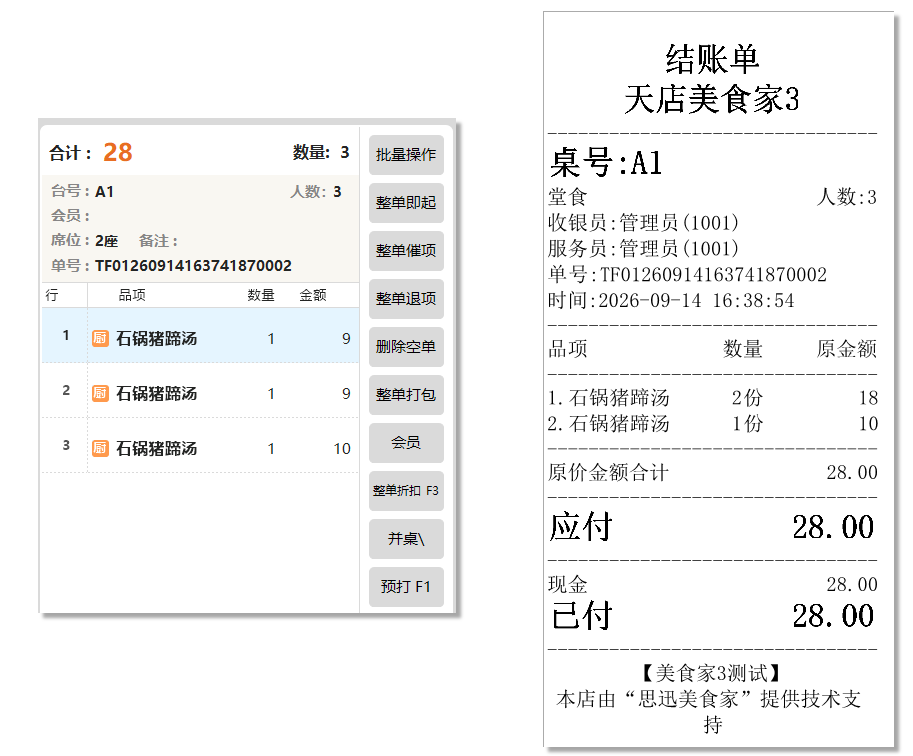
Task: Click the store name 天店美食家3 on receipt
Action: tap(712, 99)
